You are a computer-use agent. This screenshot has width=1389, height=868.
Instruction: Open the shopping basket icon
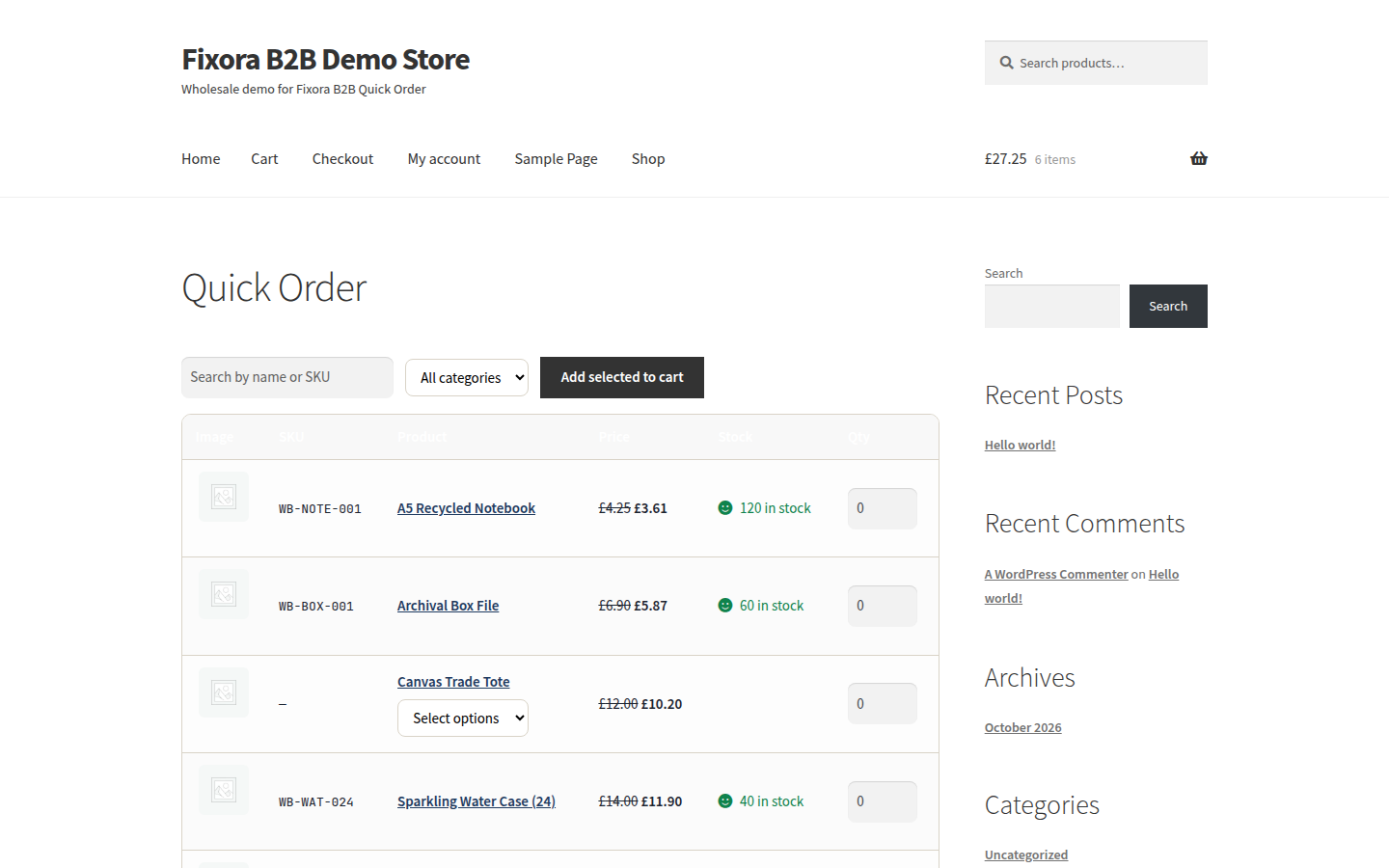coord(1198,158)
